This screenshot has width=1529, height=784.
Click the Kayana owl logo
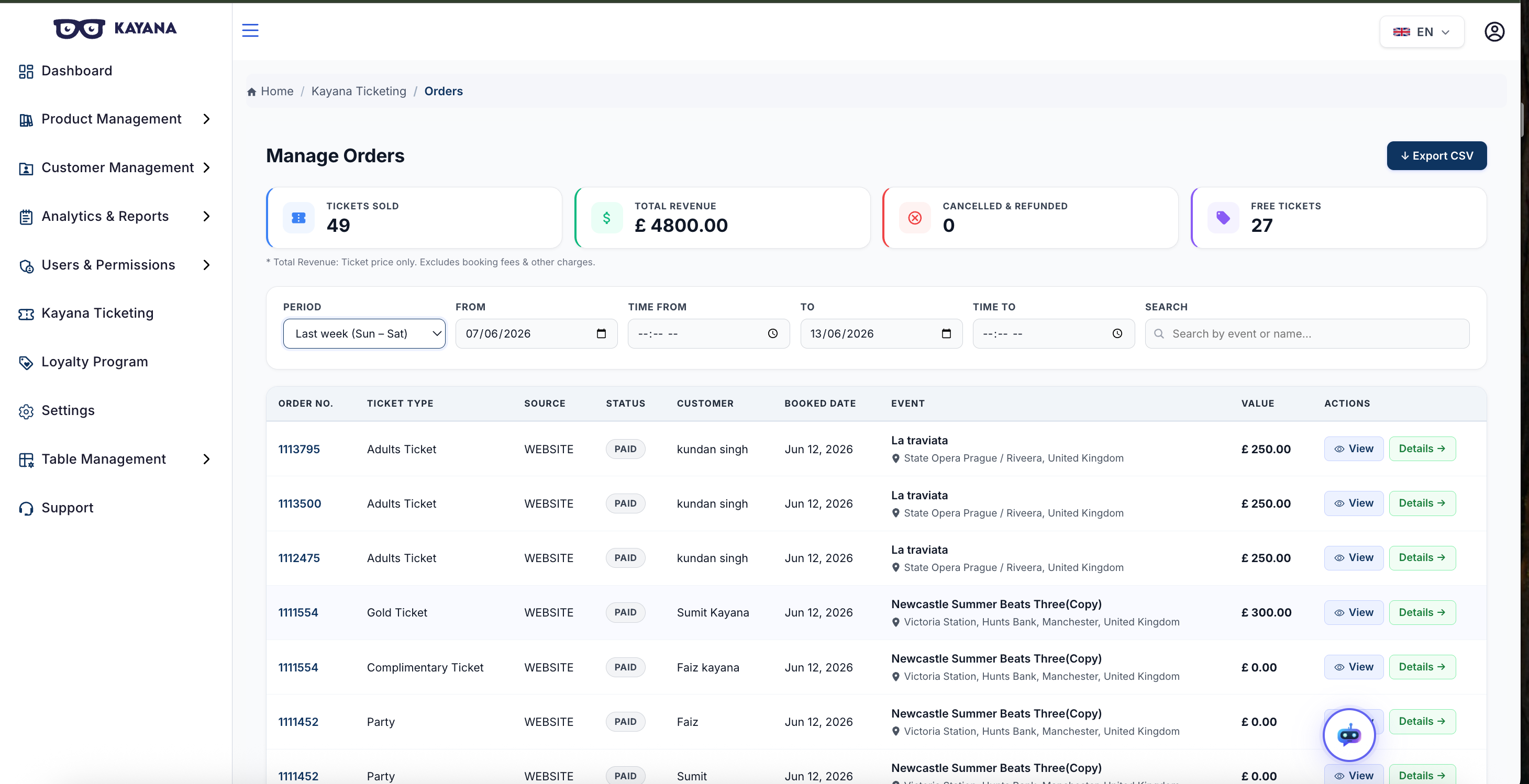point(79,28)
